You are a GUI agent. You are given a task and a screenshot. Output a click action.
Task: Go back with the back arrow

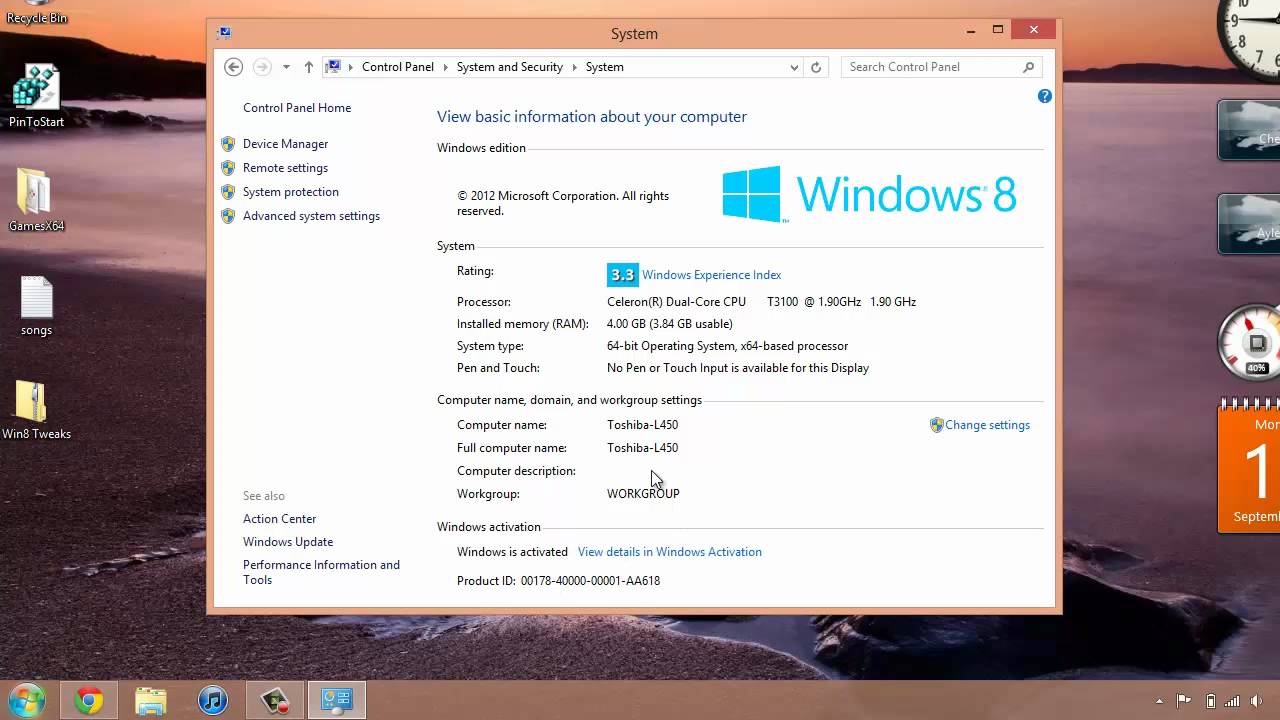tap(233, 67)
